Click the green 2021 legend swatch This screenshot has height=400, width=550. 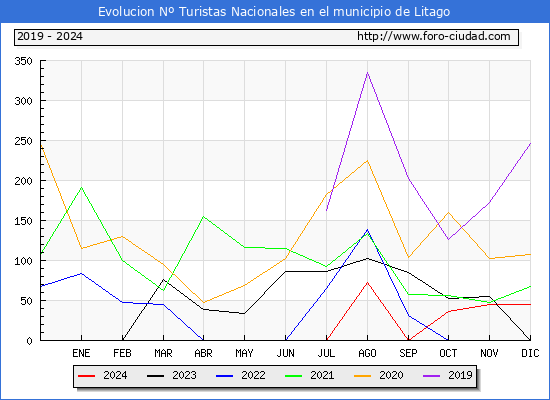point(294,376)
